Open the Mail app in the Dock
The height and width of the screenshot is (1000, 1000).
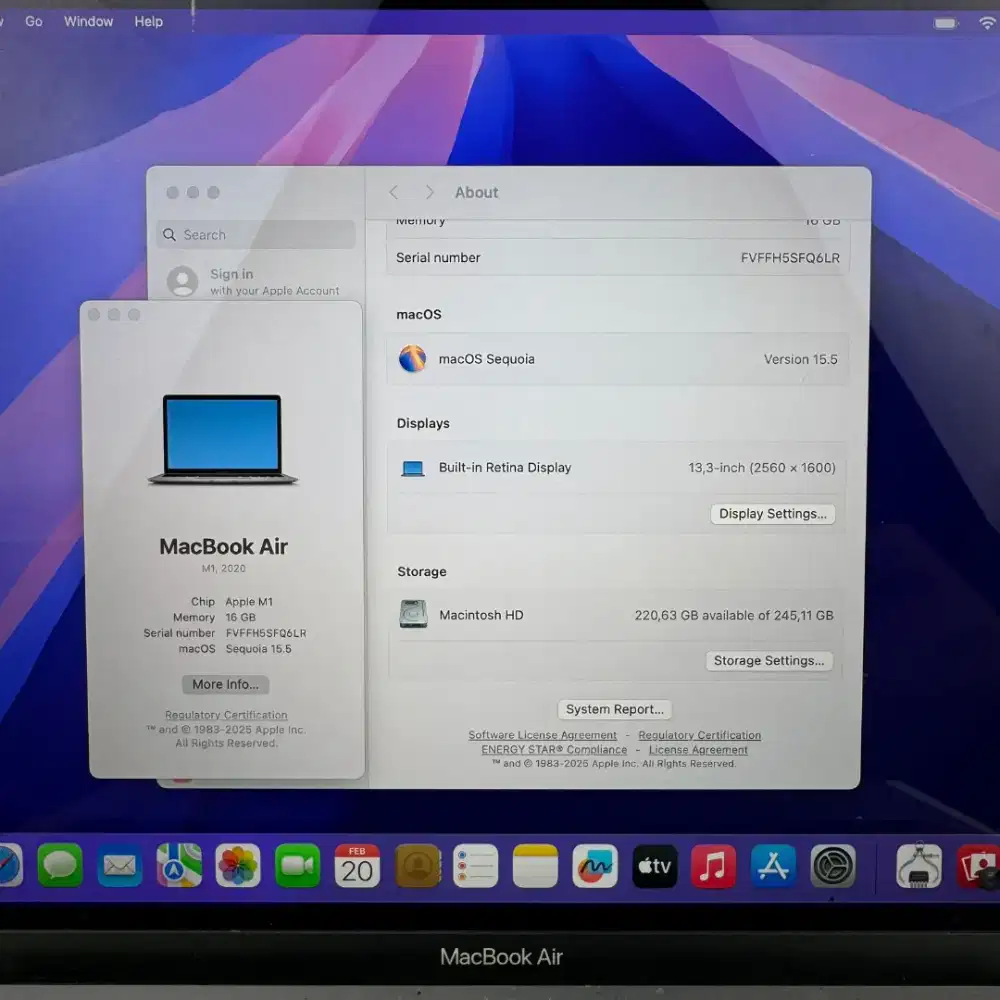pos(120,865)
